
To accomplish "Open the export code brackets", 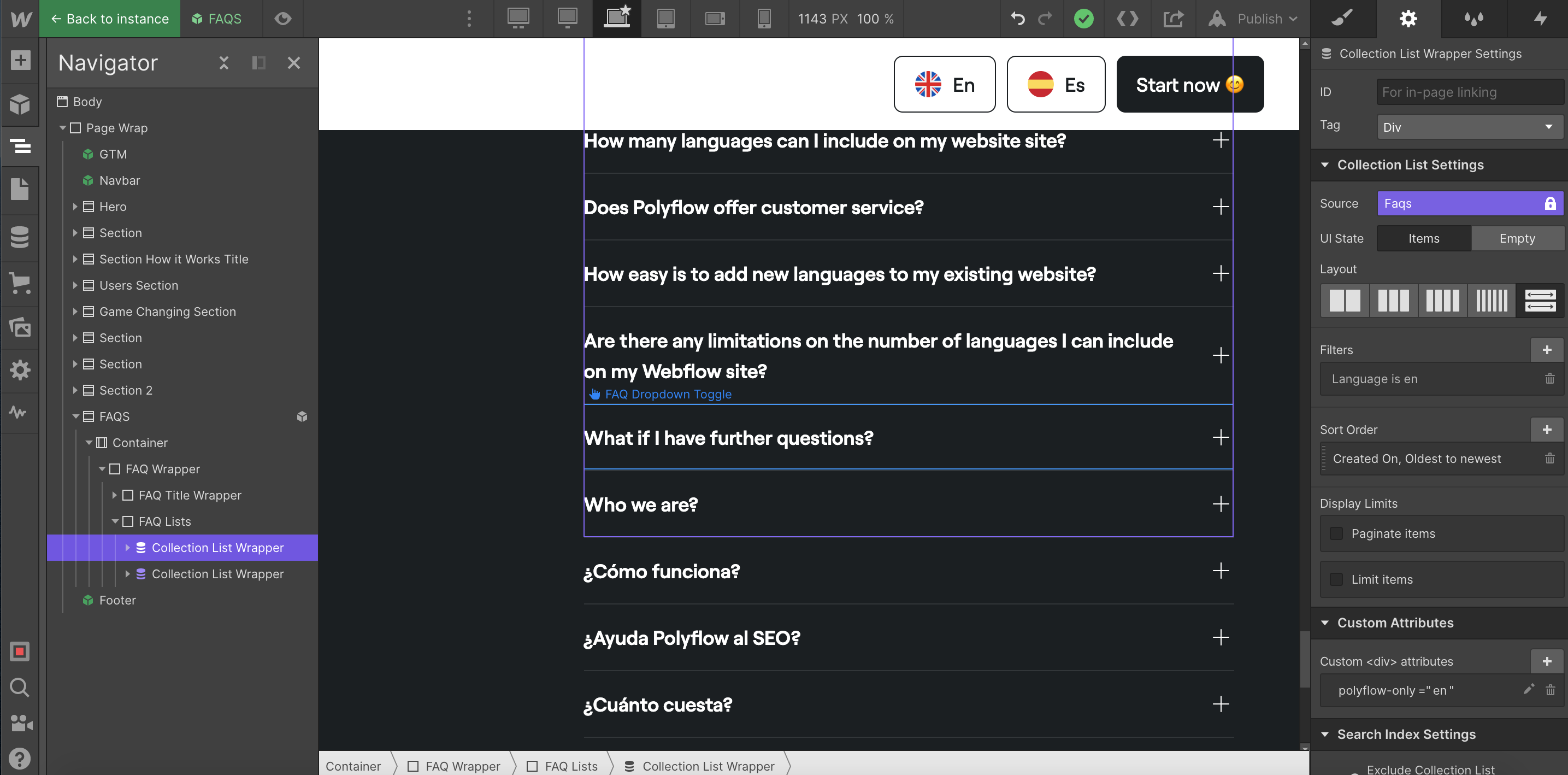I will tap(1128, 18).
